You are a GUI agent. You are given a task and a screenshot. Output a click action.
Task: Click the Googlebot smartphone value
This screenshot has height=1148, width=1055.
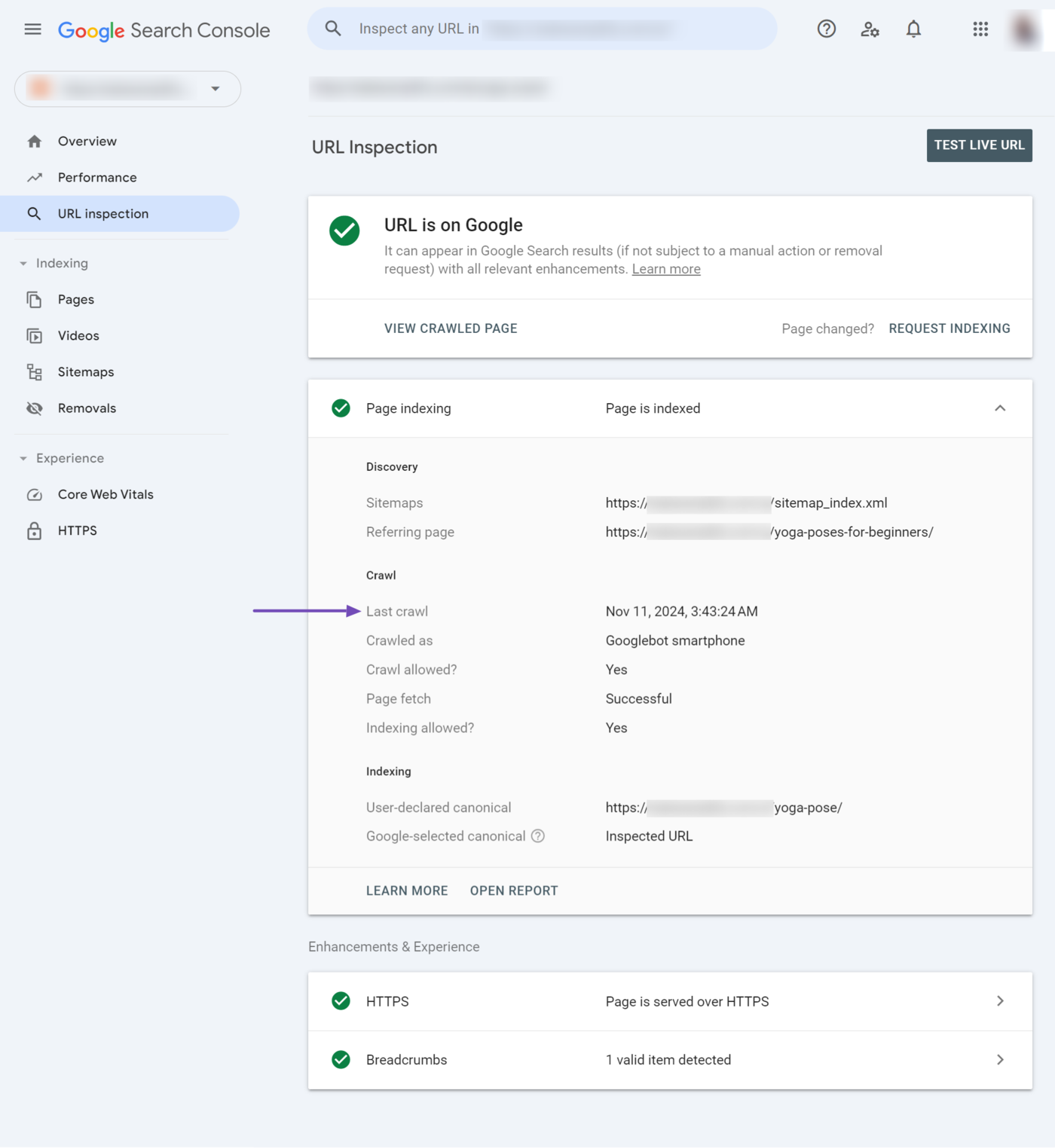click(x=675, y=641)
